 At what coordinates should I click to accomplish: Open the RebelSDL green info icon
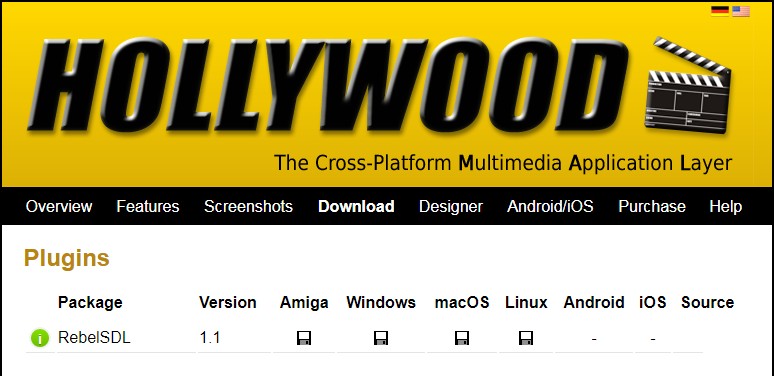point(40,338)
